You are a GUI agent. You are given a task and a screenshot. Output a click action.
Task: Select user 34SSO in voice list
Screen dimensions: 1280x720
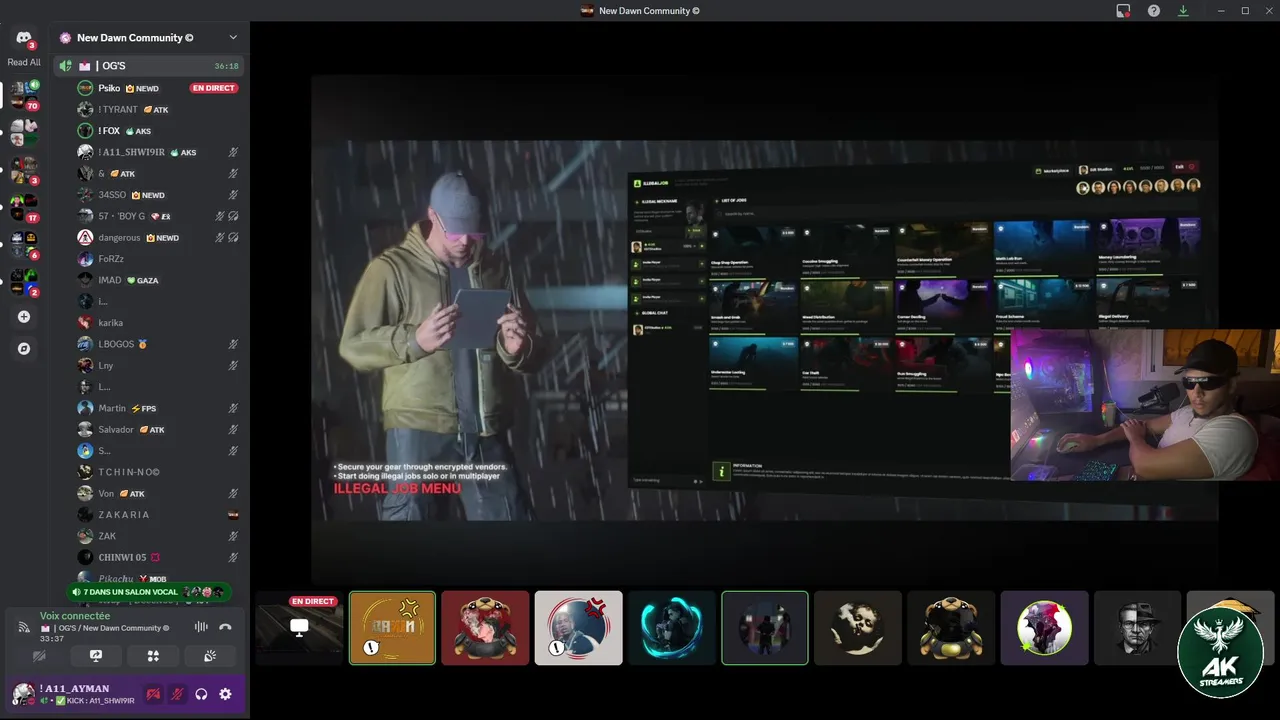pyautogui.click(x=112, y=195)
